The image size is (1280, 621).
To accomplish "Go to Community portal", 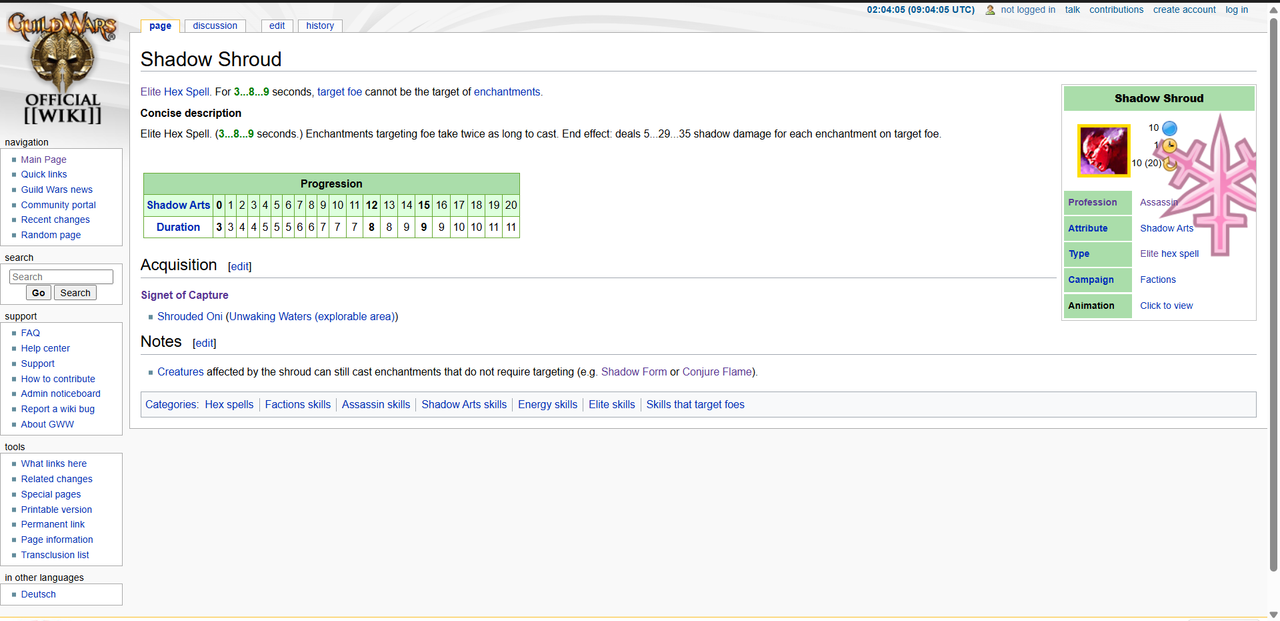I will pyautogui.click(x=59, y=205).
